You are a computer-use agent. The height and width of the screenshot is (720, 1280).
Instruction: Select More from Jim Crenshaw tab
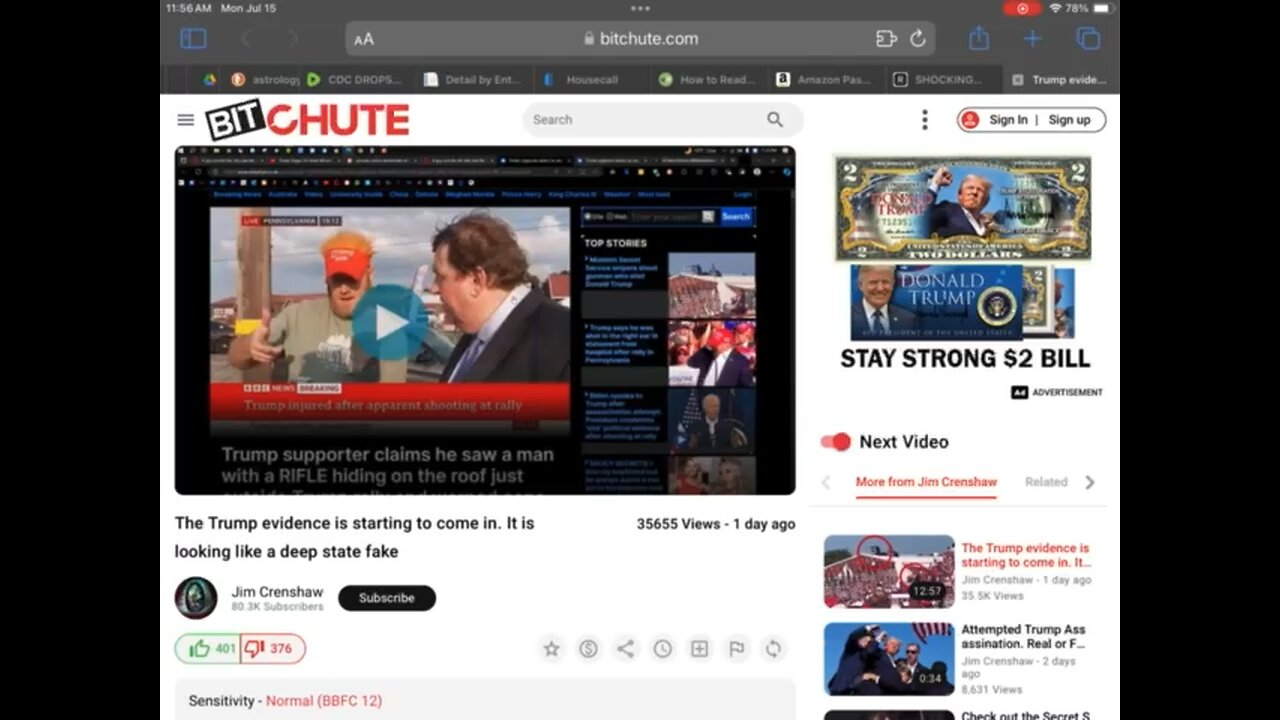pos(926,482)
